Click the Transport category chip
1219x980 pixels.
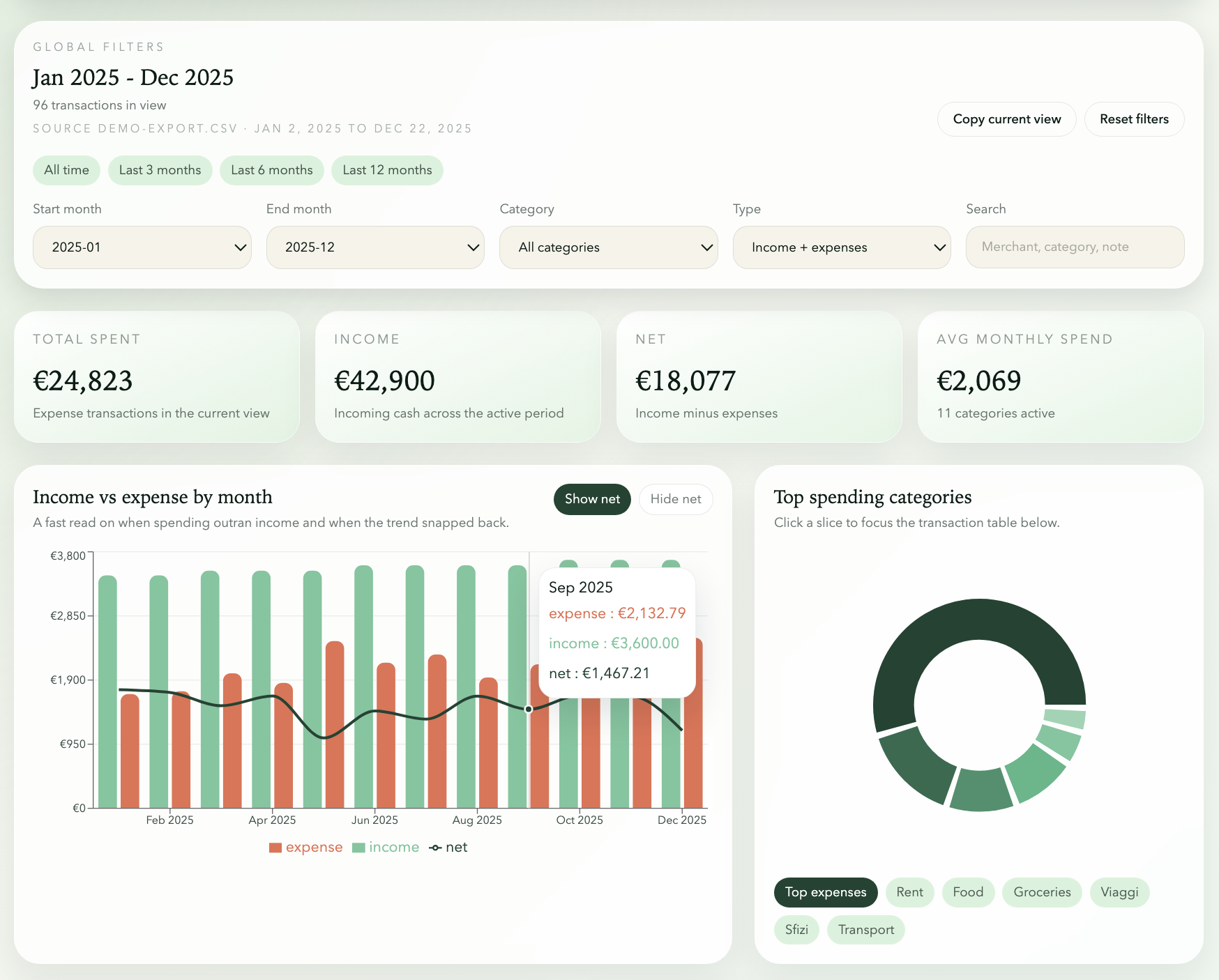click(865, 929)
